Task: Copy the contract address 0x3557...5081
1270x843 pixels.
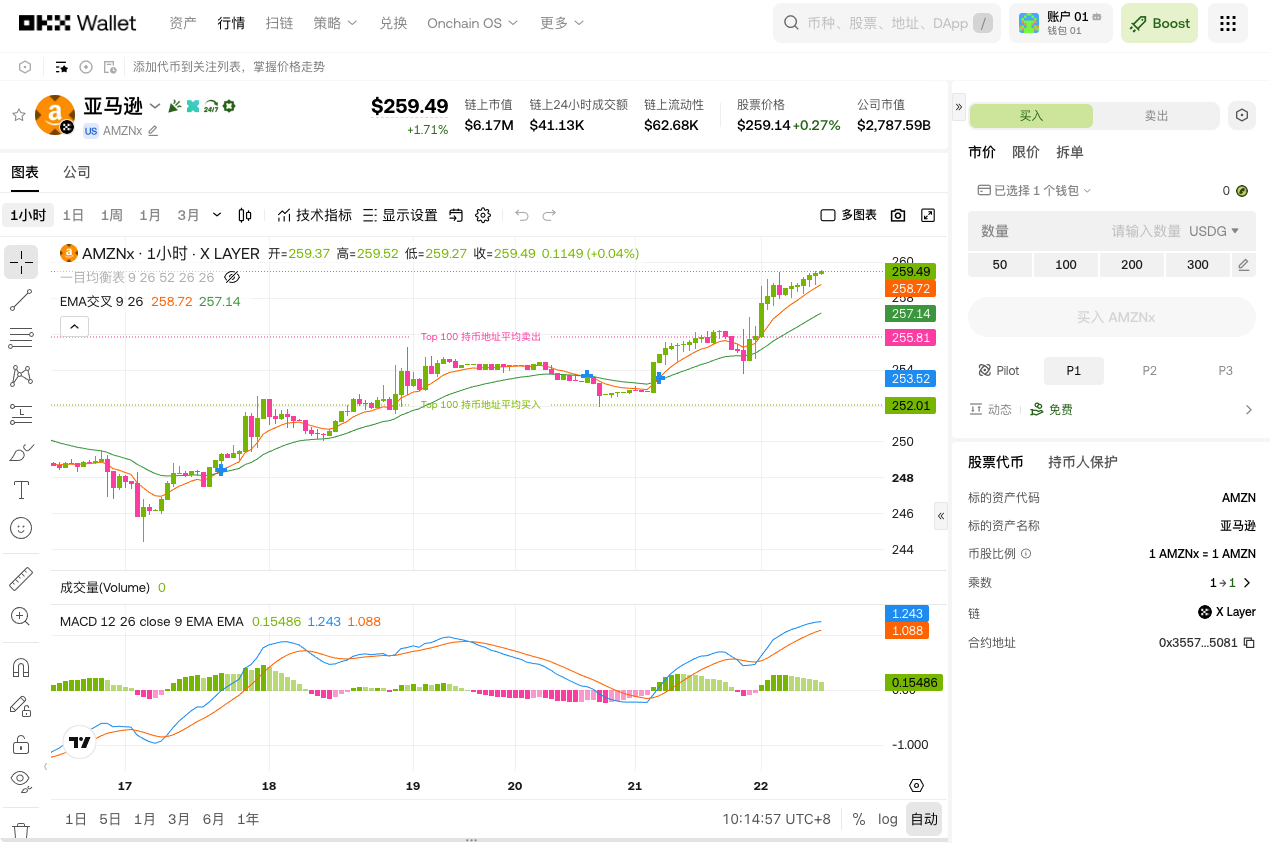Action: click(x=1249, y=642)
